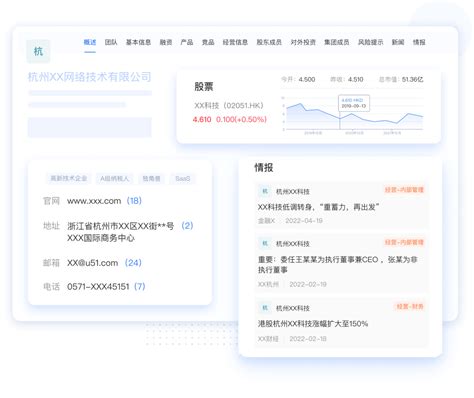Screen dimensions: 474x398
Task: Click the 杭 logo icon above the 王某某 CEO appointment
Action: click(265, 243)
